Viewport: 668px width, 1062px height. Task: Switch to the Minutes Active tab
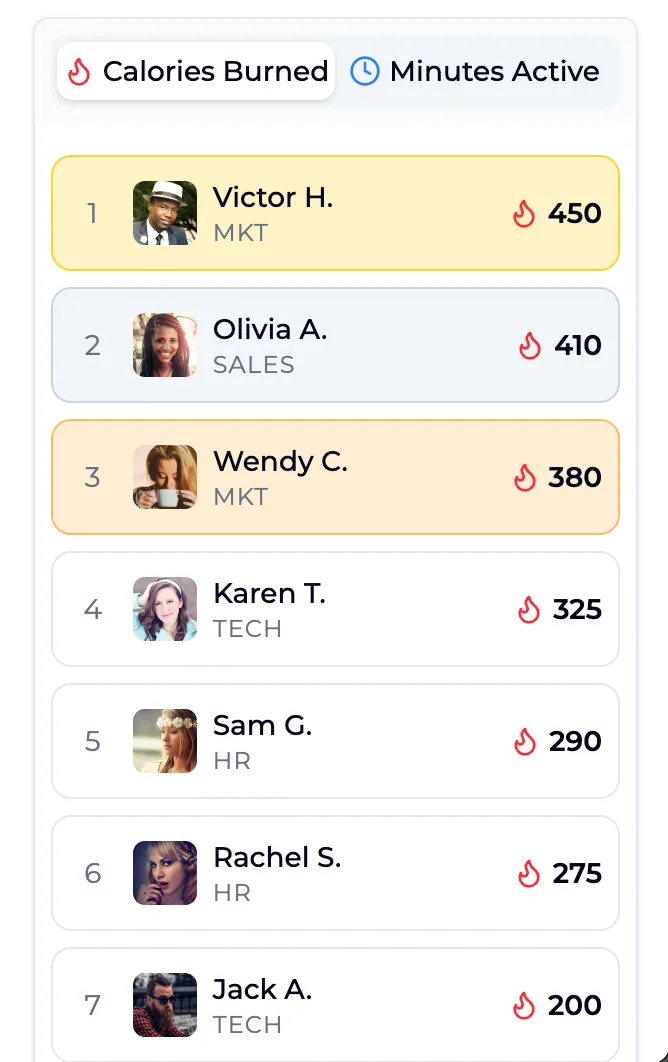point(479,71)
